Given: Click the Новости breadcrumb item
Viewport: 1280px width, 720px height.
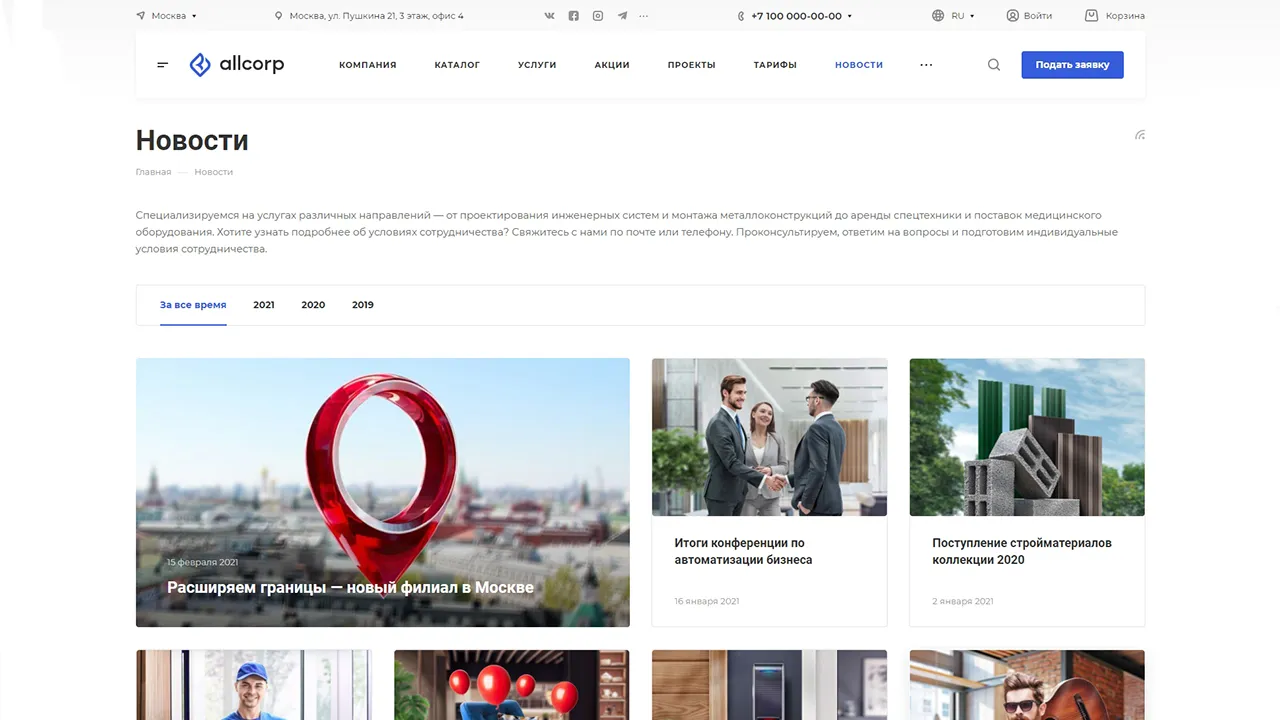Looking at the screenshot, I should coord(214,172).
